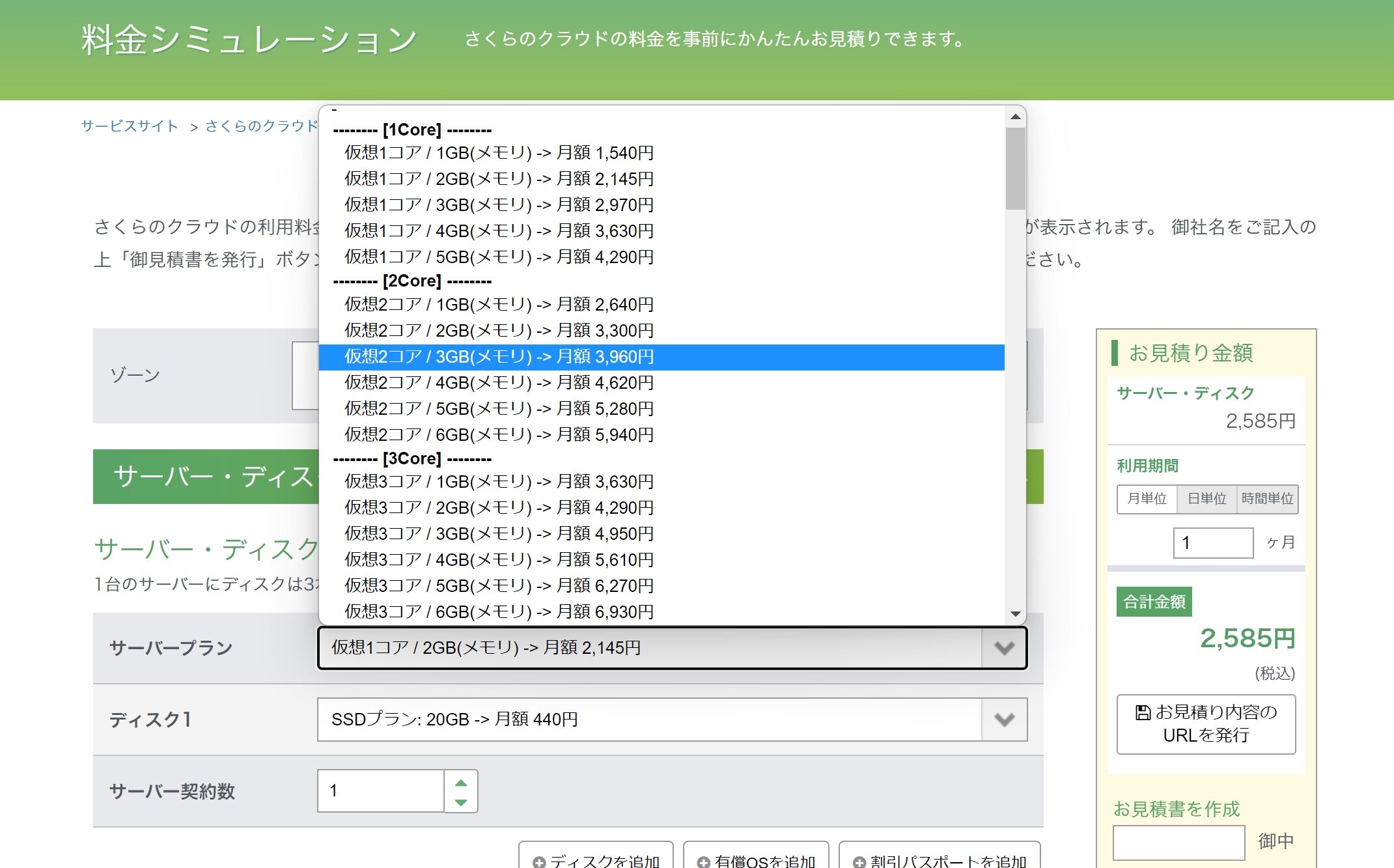Decrease サーバー契約数 with down arrow

(x=461, y=802)
